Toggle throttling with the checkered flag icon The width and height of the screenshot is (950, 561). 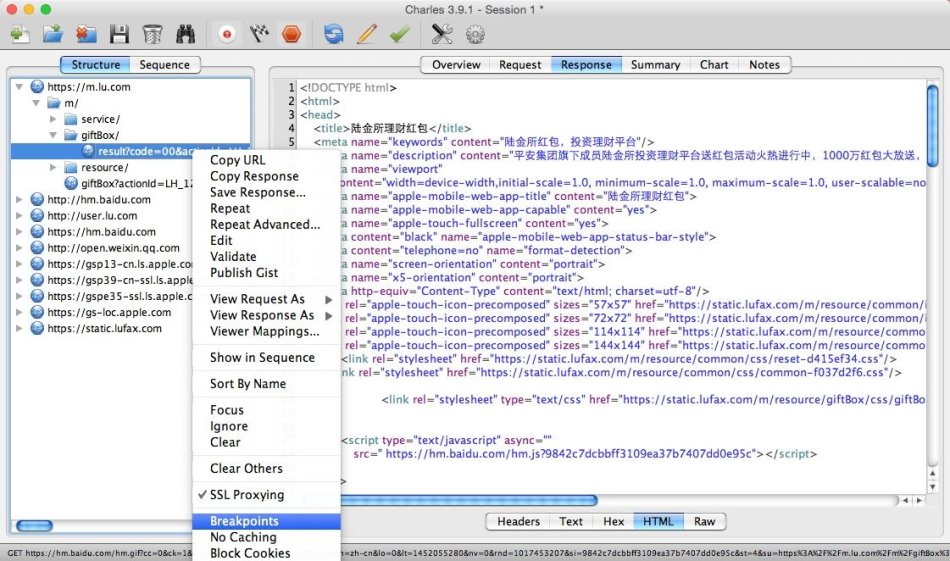[x=259, y=34]
